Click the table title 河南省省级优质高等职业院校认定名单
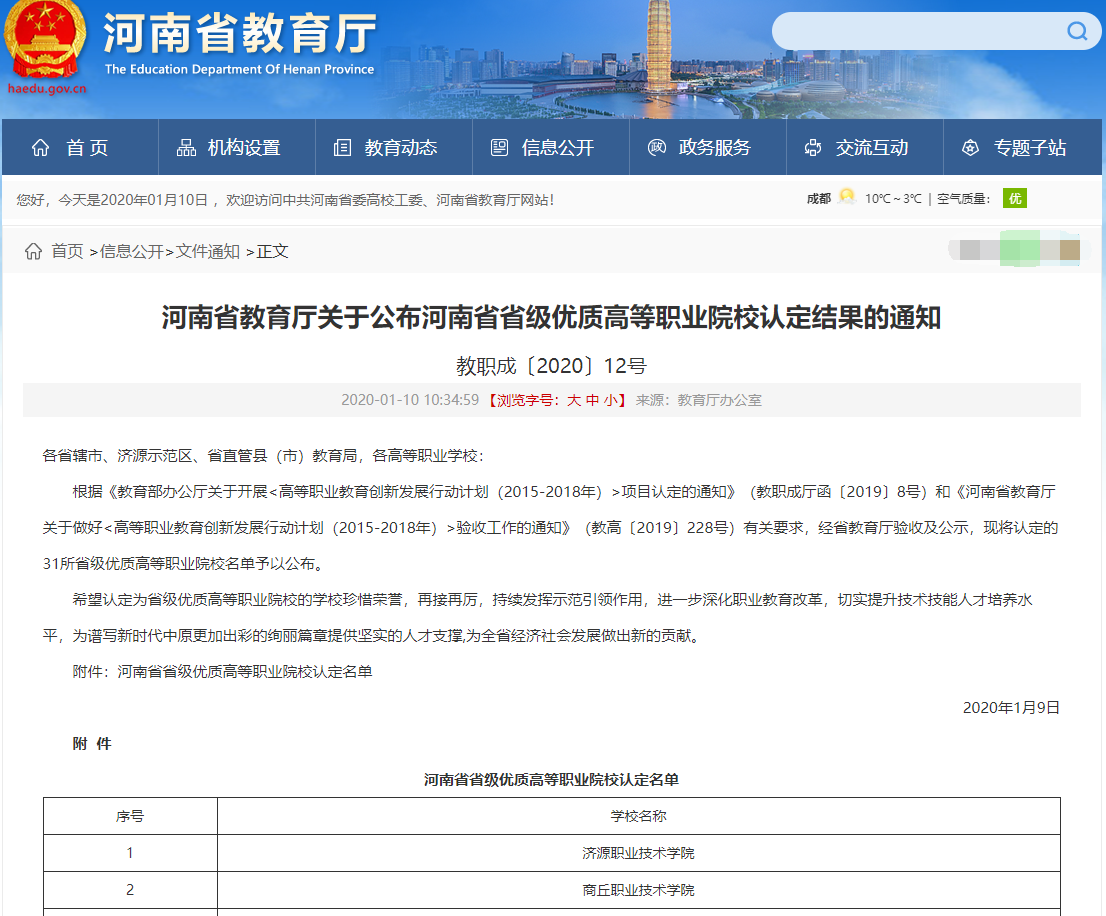1106x916 pixels. [551, 779]
